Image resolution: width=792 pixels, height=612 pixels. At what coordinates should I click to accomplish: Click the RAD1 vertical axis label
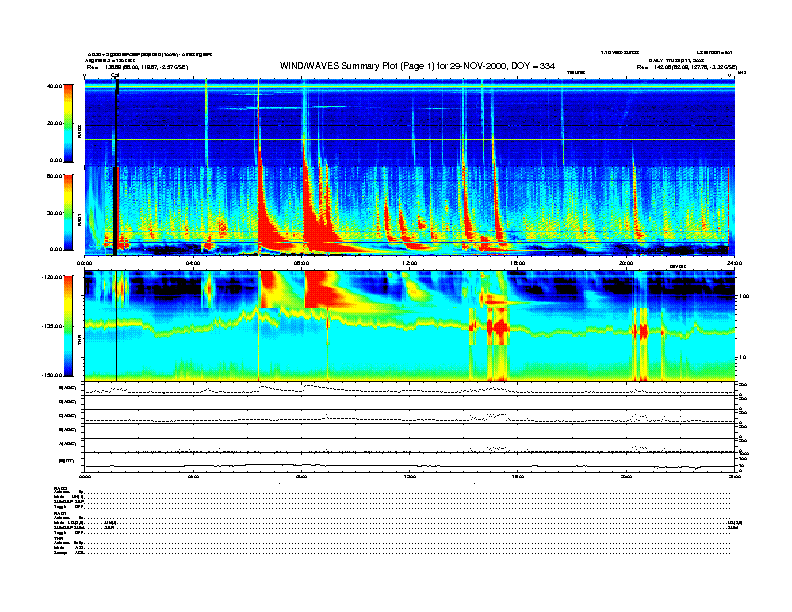click(x=79, y=219)
